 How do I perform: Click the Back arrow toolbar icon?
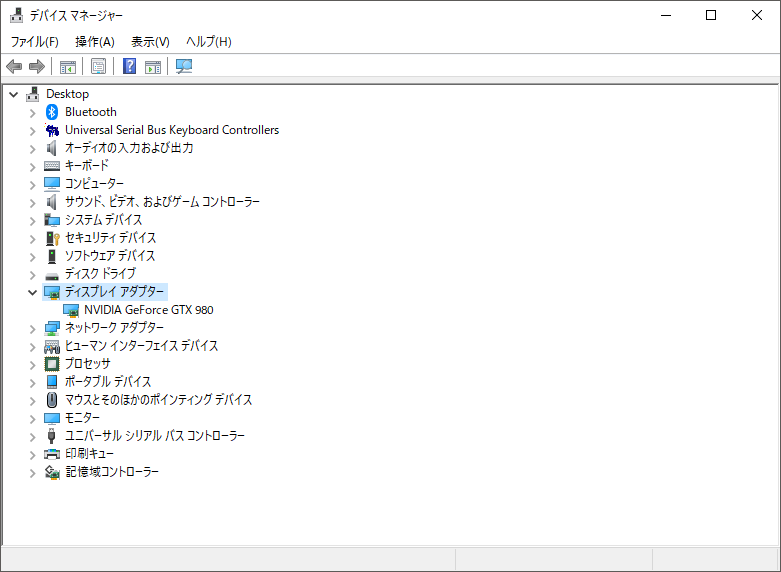click(x=14, y=66)
